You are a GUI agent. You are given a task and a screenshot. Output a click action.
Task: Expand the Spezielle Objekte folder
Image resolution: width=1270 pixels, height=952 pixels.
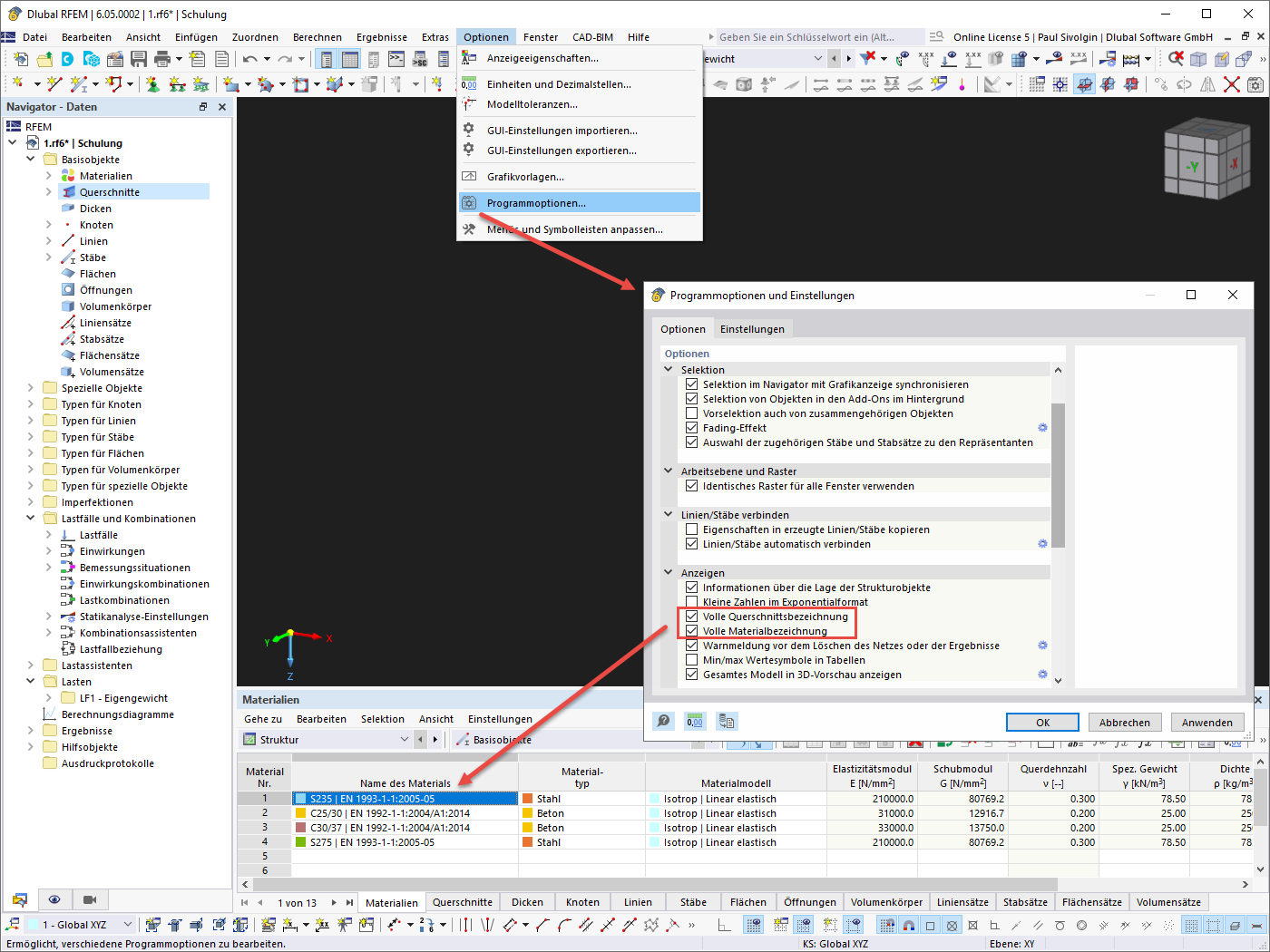click(31, 388)
